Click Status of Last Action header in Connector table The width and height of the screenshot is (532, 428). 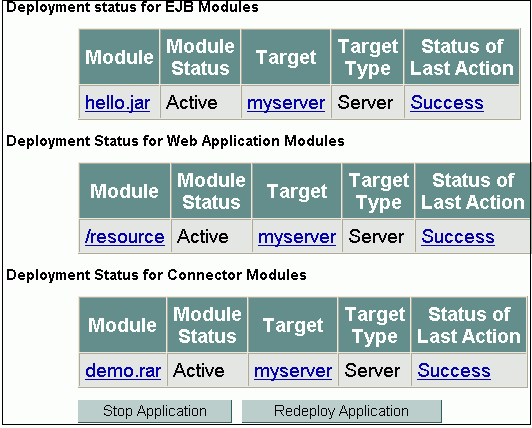(x=469, y=325)
